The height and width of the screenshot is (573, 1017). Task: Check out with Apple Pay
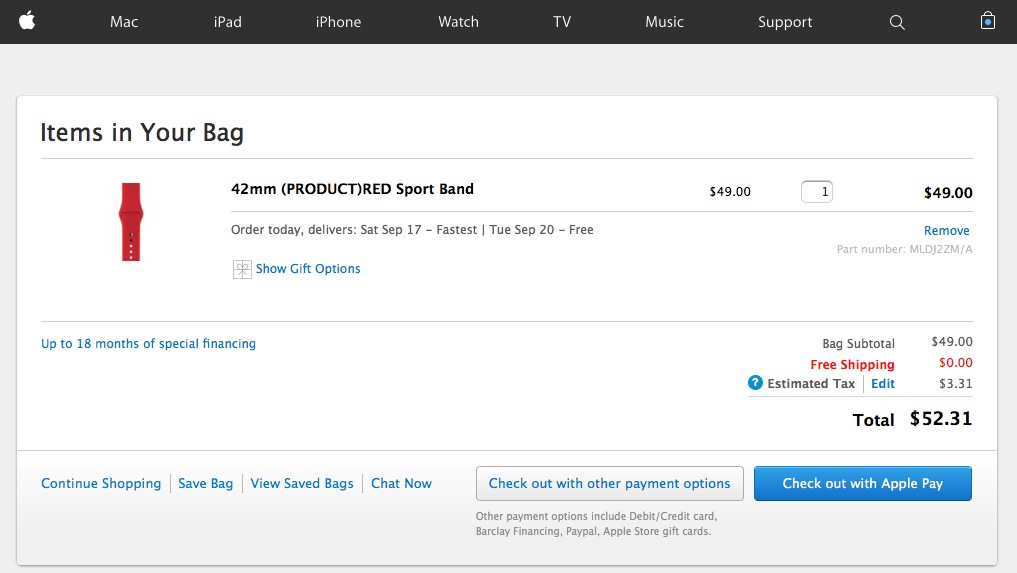(863, 483)
